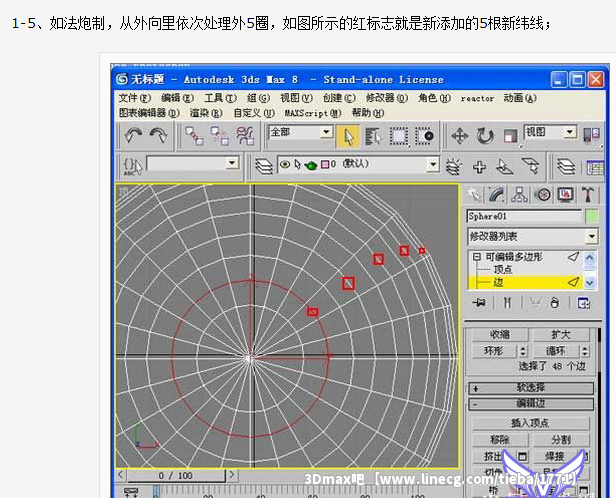Toggle Window/Crossing selection mode

pos(424,136)
